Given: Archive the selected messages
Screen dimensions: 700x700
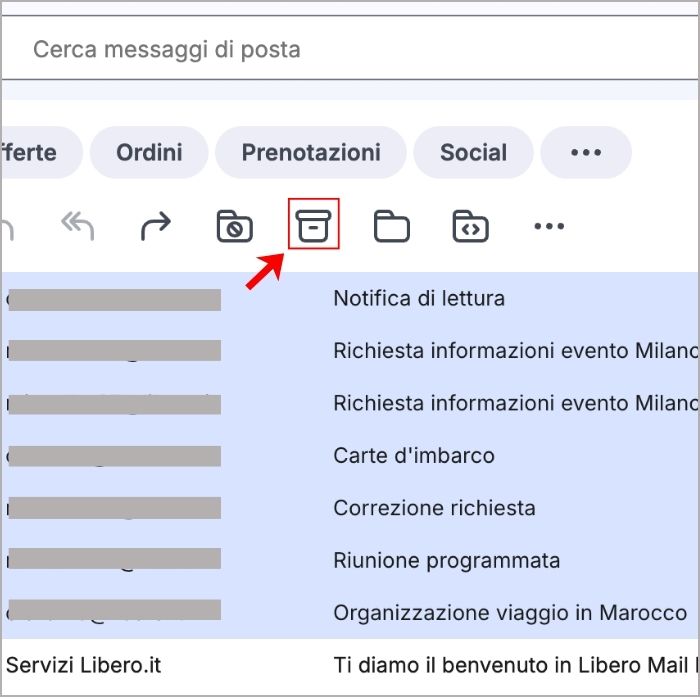Looking at the screenshot, I should tap(313, 225).
